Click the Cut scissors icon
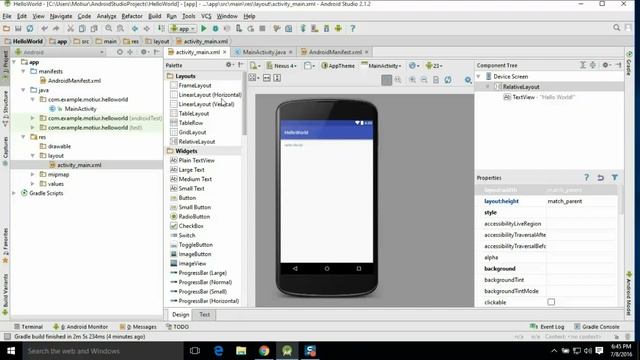The height and width of the screenshot is (360, 640). click(x=71, y=29)
